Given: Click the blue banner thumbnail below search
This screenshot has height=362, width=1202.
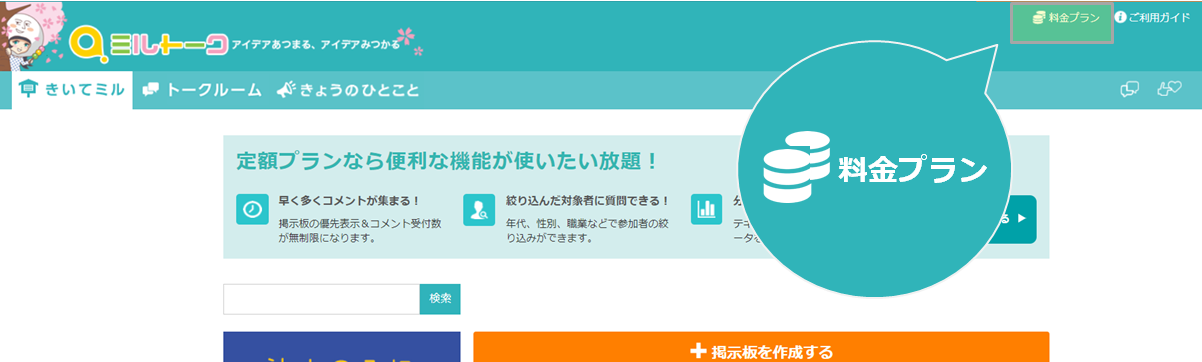Looking at the screenshot, I should point(342,347).
